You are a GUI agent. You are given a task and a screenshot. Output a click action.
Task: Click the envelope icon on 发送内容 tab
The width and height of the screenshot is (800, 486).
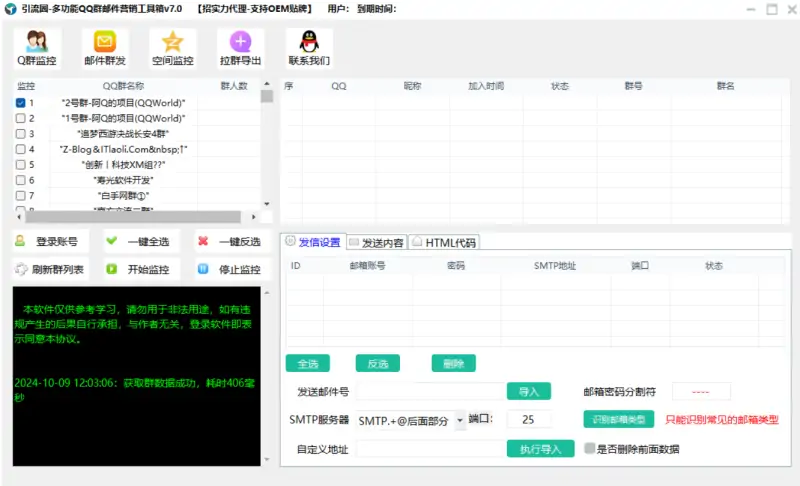point(354,242)
